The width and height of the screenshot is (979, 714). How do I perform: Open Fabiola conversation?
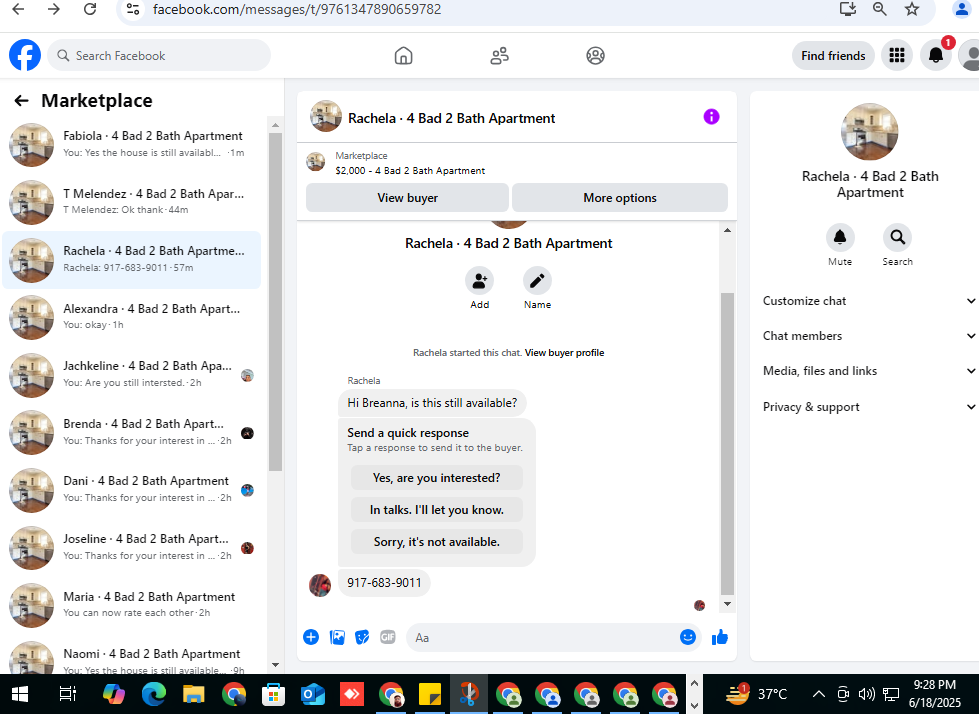(x=132, y=144)
